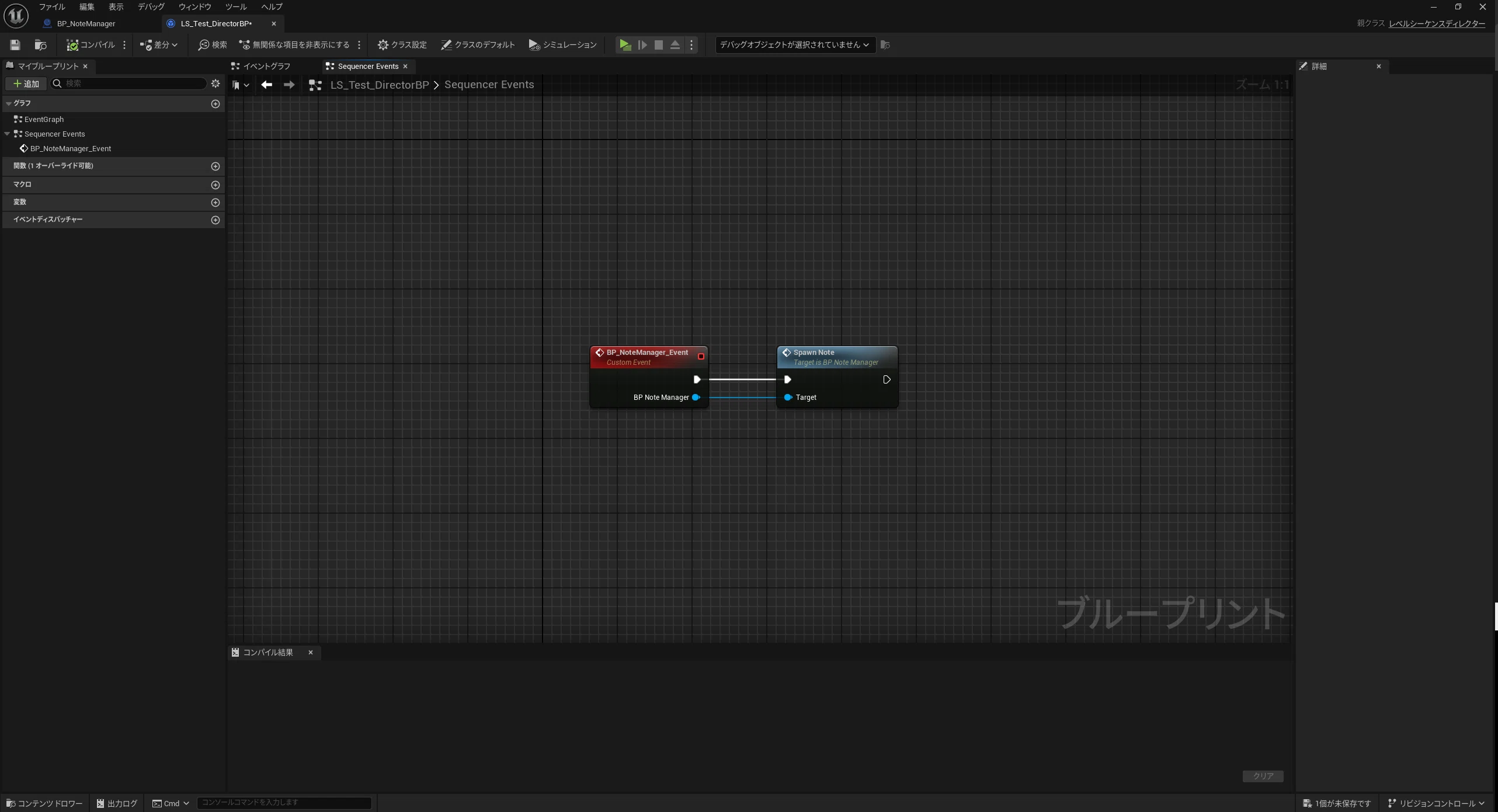Open compile options three-dot menu
This screenshot has width=1498, height=812.
click(124, 45)
